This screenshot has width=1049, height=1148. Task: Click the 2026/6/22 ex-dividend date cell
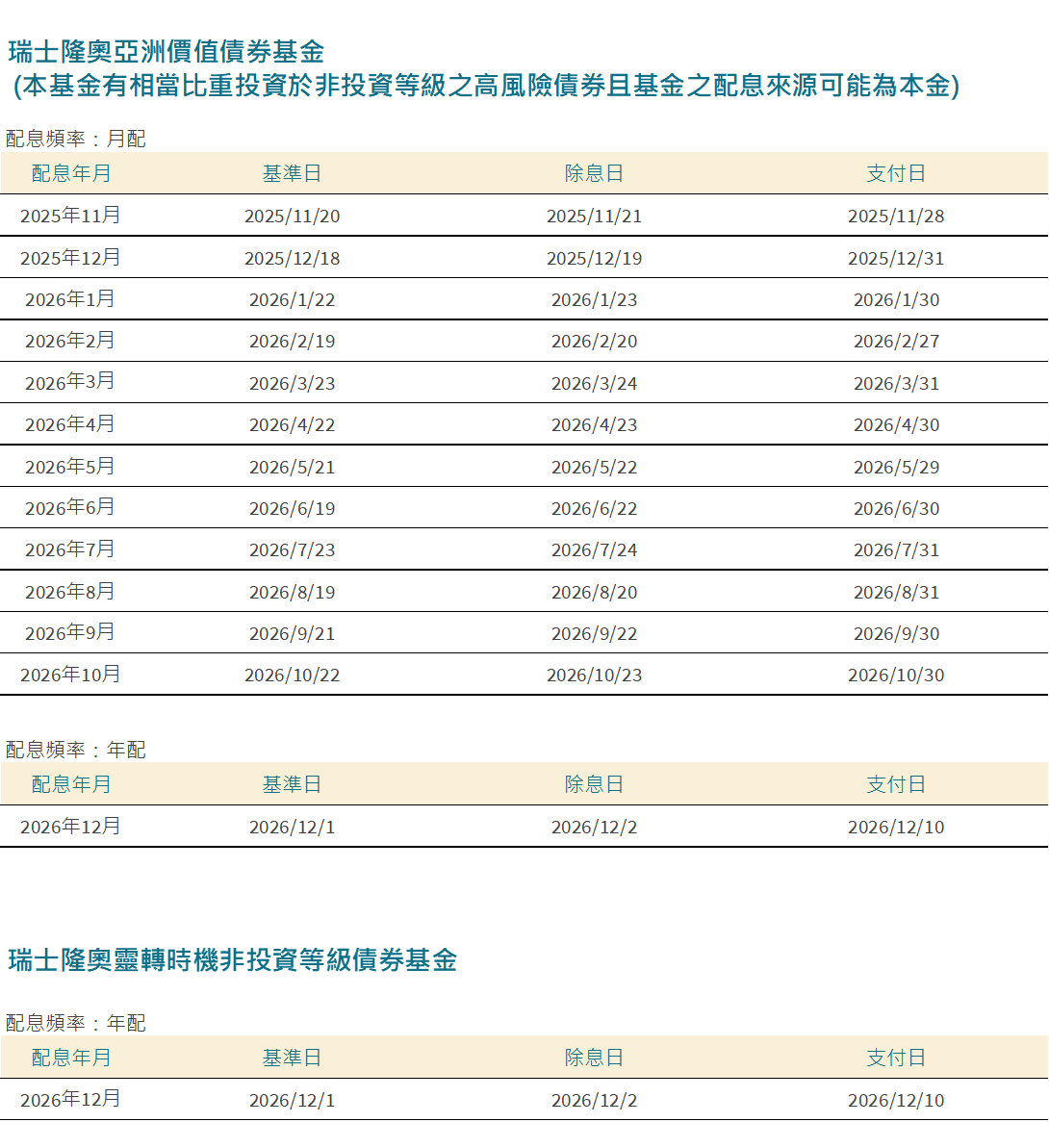coord(594,508)
